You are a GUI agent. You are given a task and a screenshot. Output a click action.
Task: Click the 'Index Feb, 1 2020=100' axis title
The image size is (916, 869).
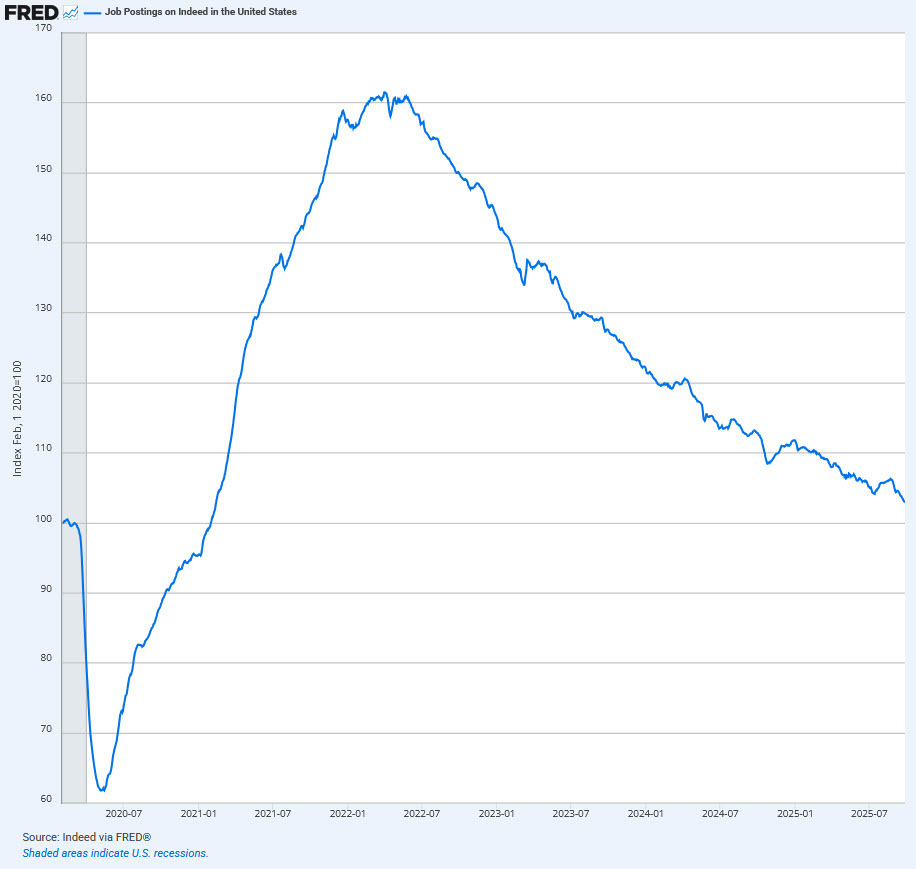tap(17, 418)
